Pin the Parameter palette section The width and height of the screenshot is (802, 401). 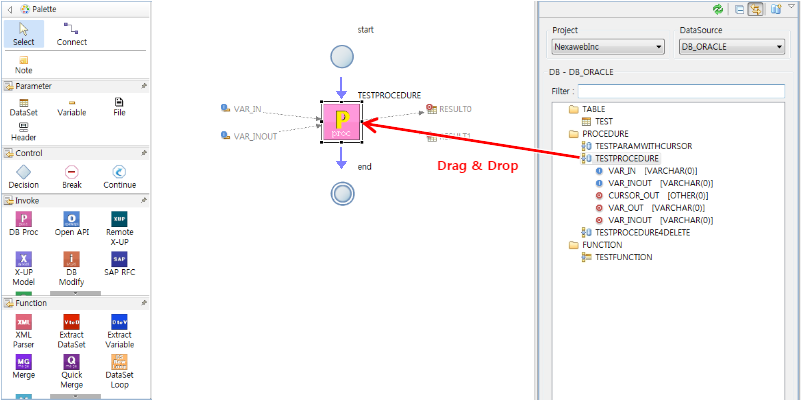click(144, 87)
